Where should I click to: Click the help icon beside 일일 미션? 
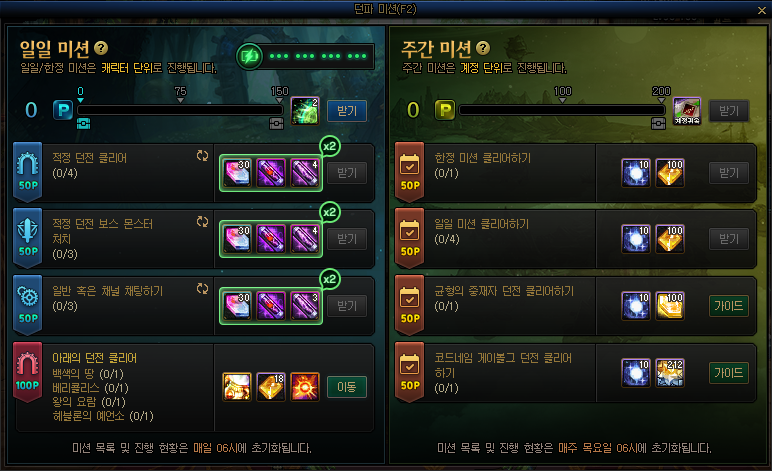click(101, 48)
